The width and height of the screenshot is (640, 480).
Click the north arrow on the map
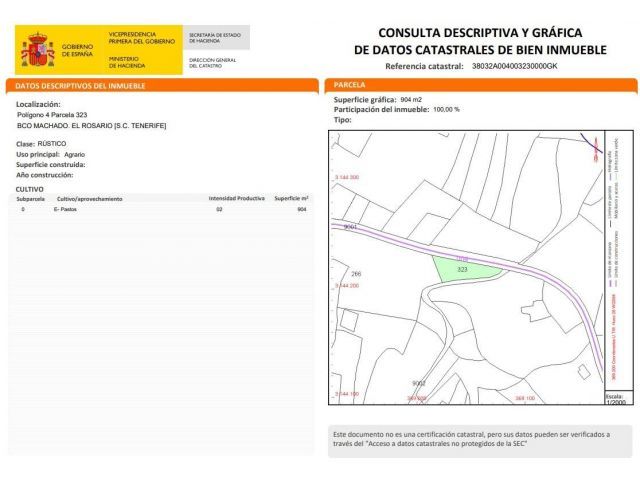596,149
